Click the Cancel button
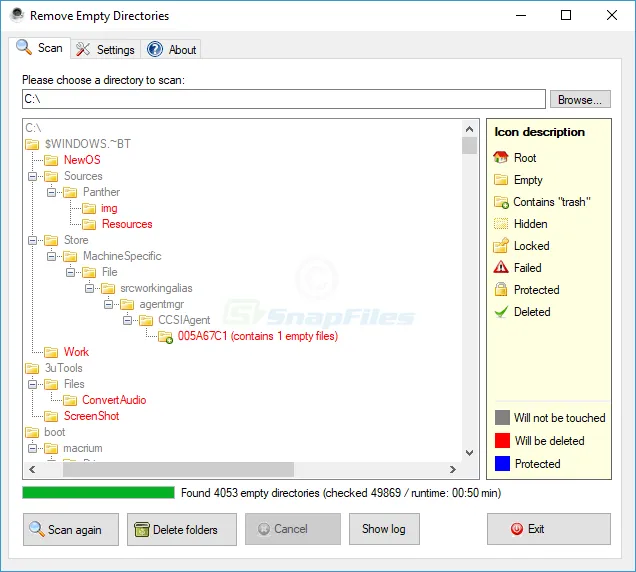This screenshot has height=572, width=636. (293, 529)
